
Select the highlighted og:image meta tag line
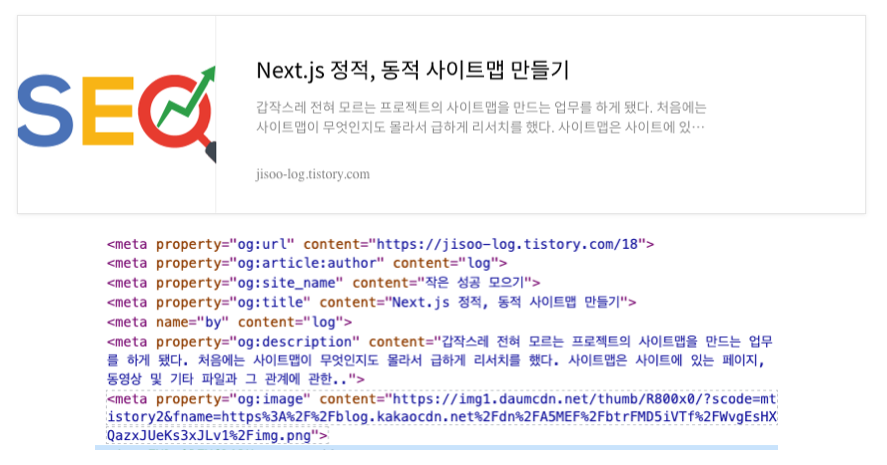tap(442, 417)
